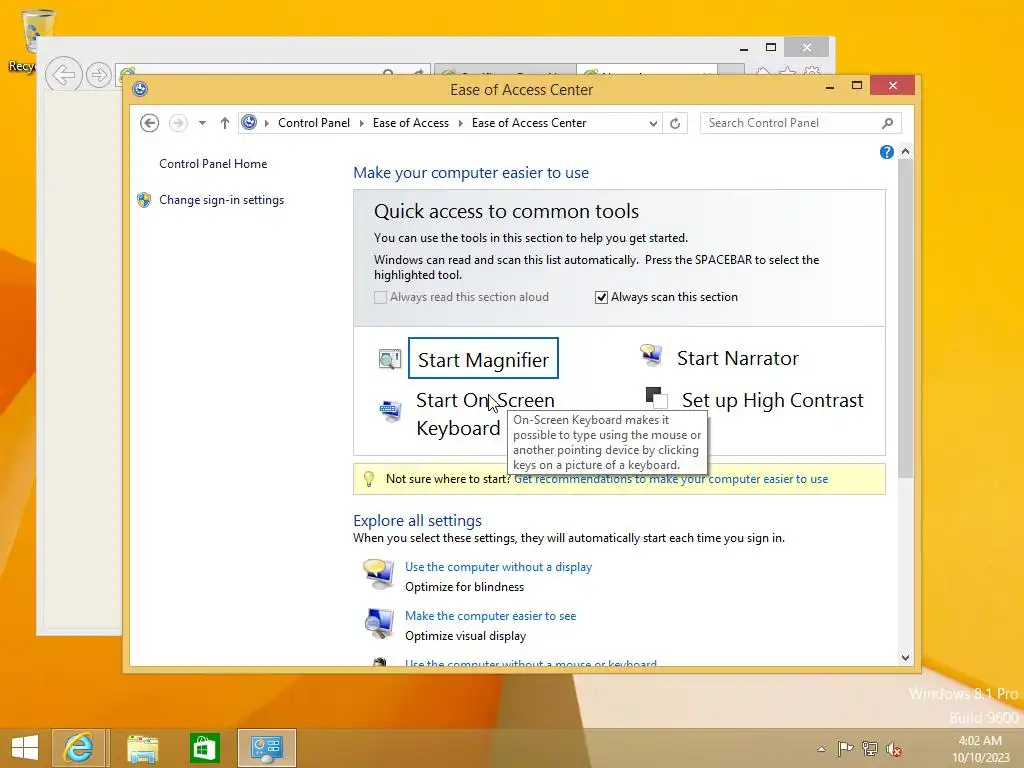The image size is (1024, 768).
Task: Click the shield icon beside Change sign-in settings
Action: pyautogui.click(x=144, y=200)
